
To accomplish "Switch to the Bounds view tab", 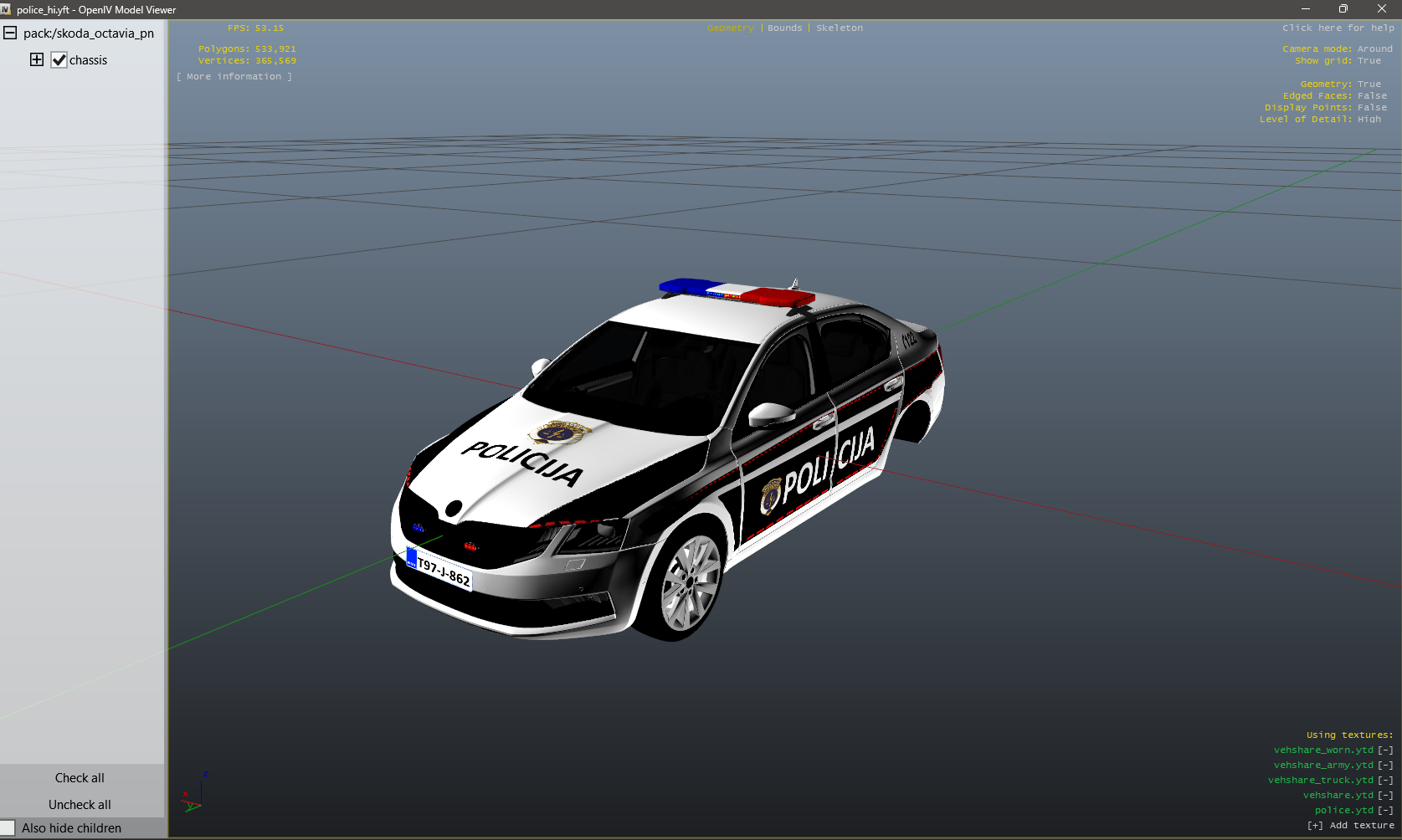I will click(784, 28).
